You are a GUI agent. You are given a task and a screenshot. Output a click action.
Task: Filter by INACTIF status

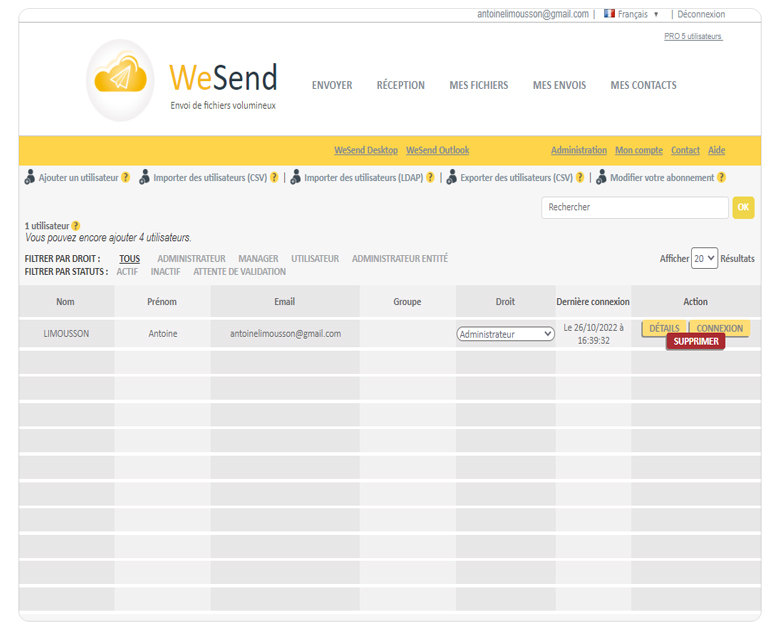coord(165,272)
